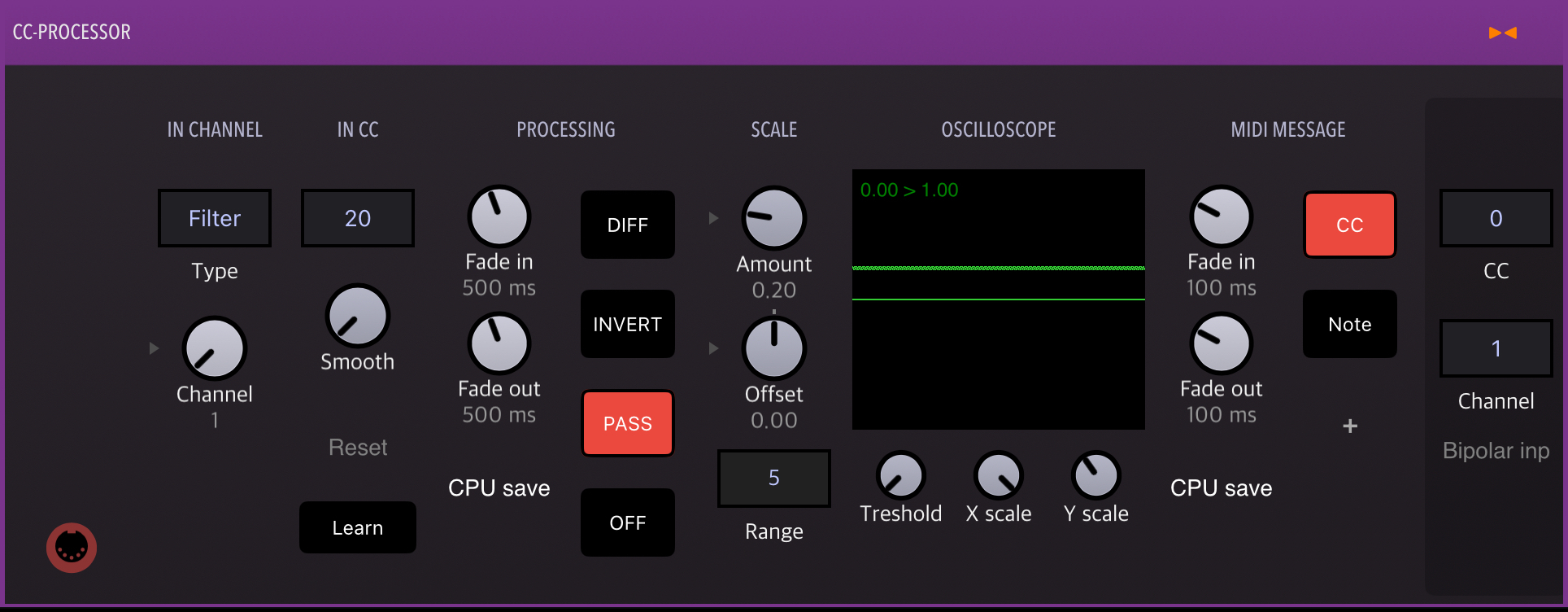Click the orange collapse arrows icon
Image resolution: width=1568 pixels, height=612 pixels.
coord(1502,33)
